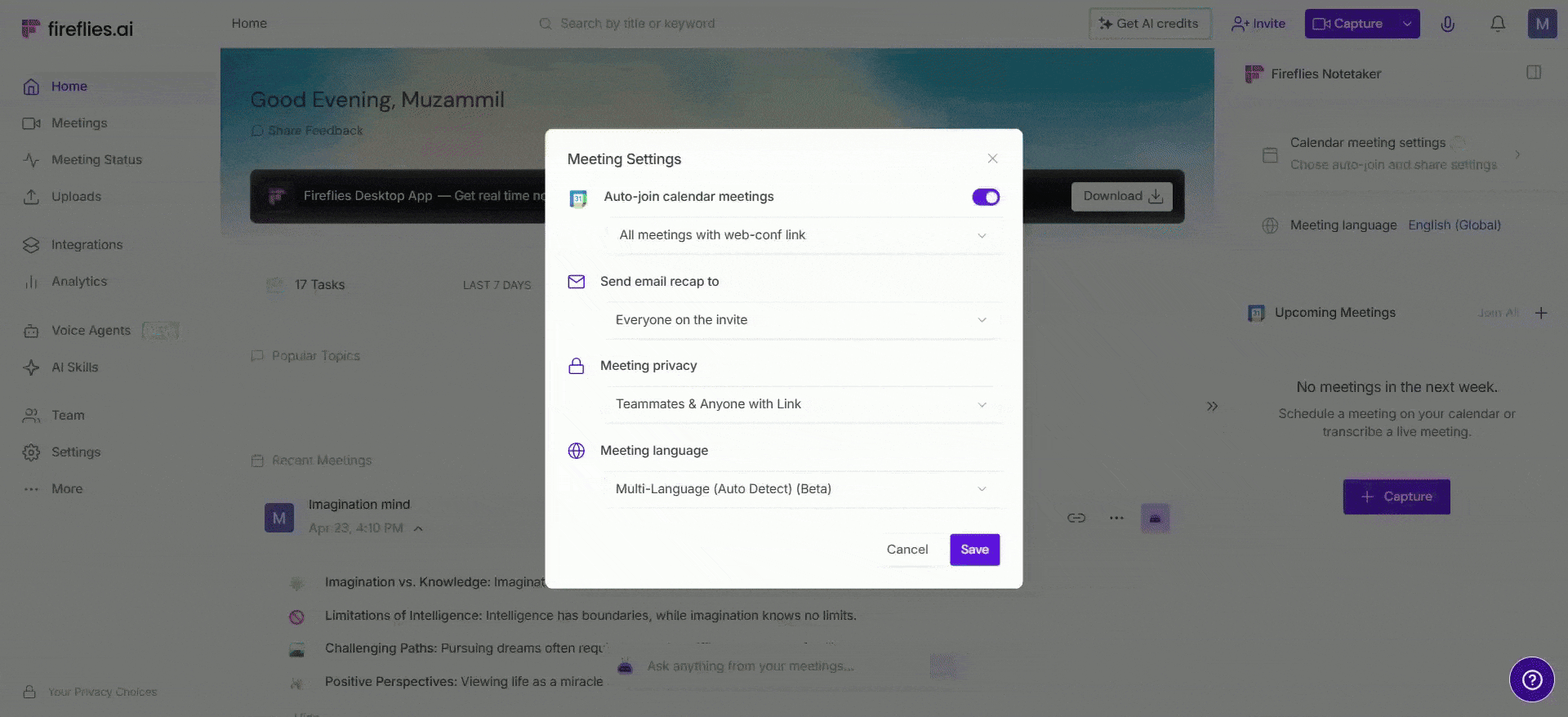Click the Recent Meetings heading
This screenshot has height=717, width=1568.
pos(322,461)
